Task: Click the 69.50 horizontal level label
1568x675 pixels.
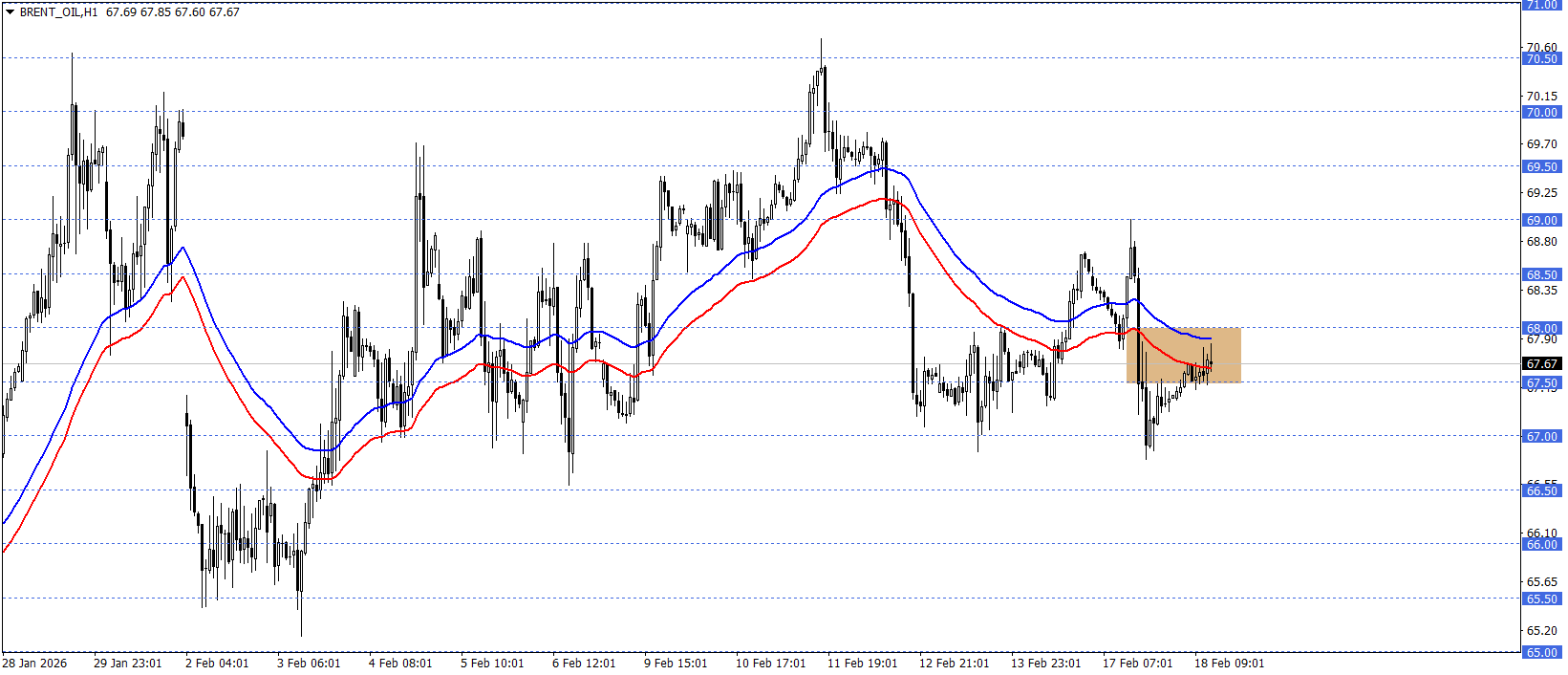Action: (x=1541, y=167)
